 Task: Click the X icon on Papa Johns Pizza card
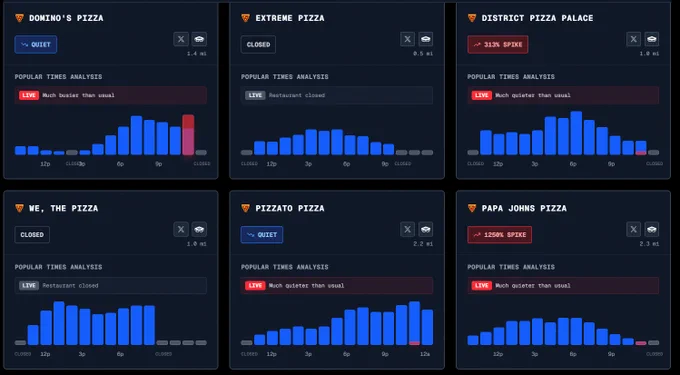(x=634, y=229)
